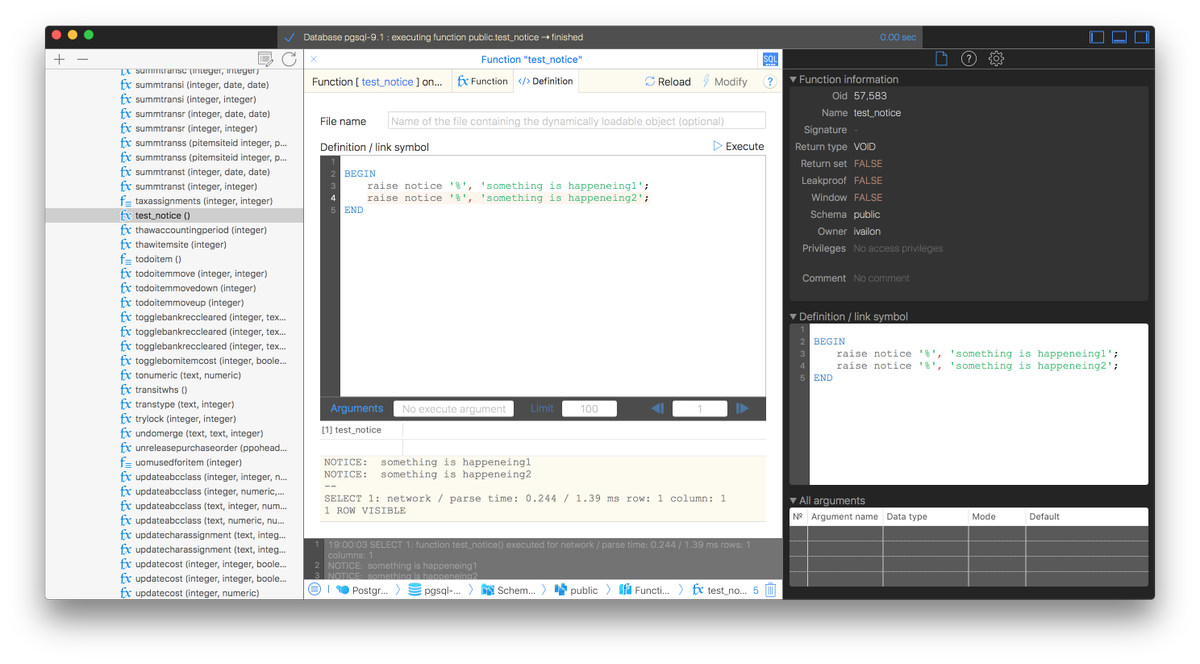Screen dimensions: 1200x664
Task: Select transitwhs () function
Action: [153, 390]
